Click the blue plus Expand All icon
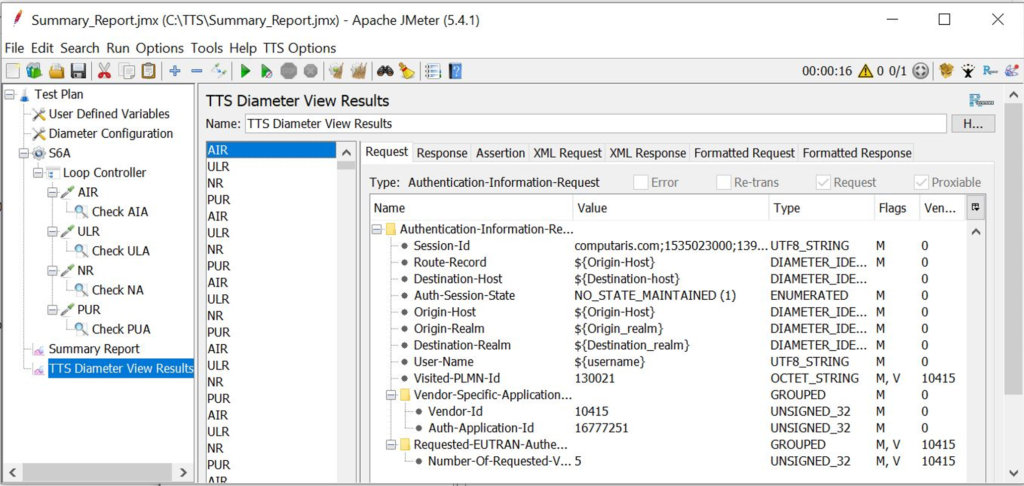 click(174, 71)
